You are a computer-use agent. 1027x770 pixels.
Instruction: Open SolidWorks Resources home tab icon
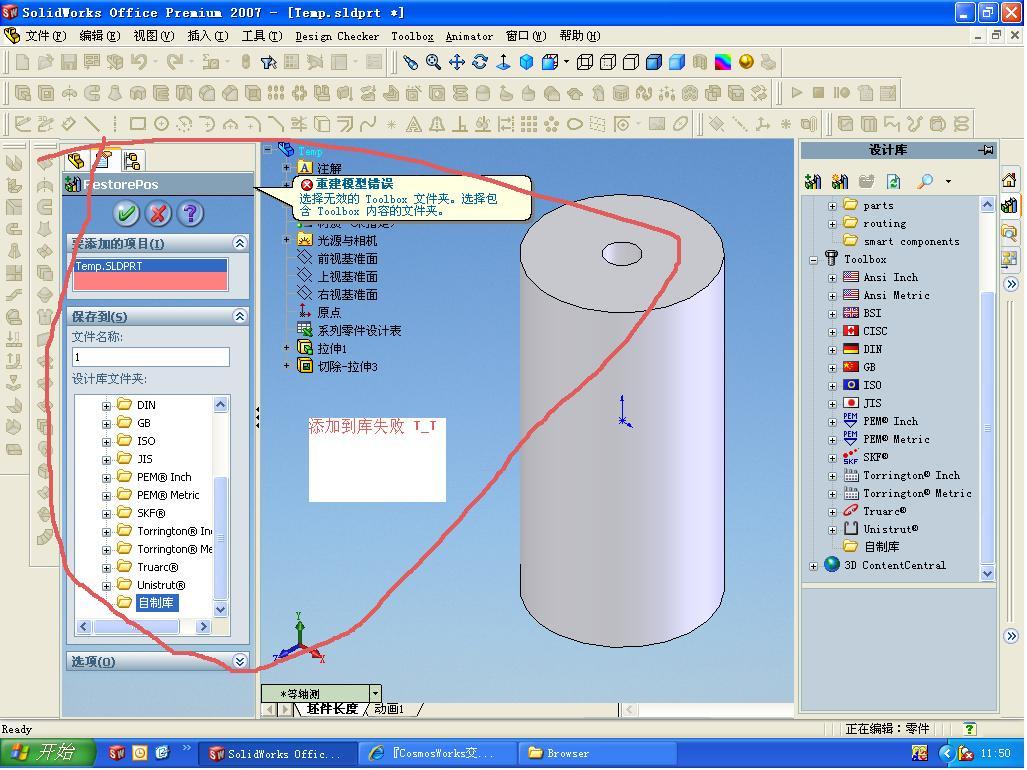coord(1009,179)
